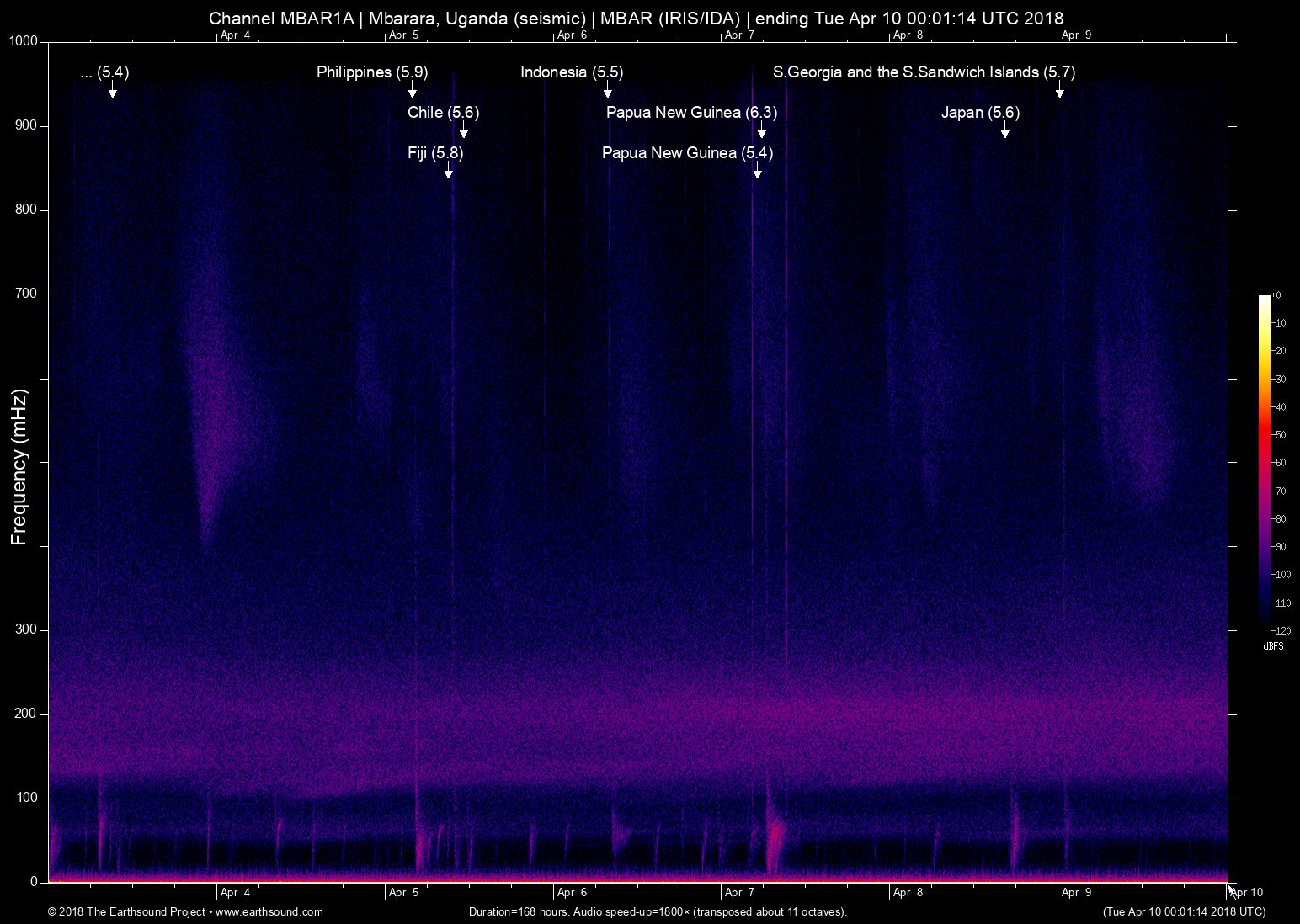Click the Apr 7 label on bottom axis
1300x924 pixels.
tap(739, 893)
